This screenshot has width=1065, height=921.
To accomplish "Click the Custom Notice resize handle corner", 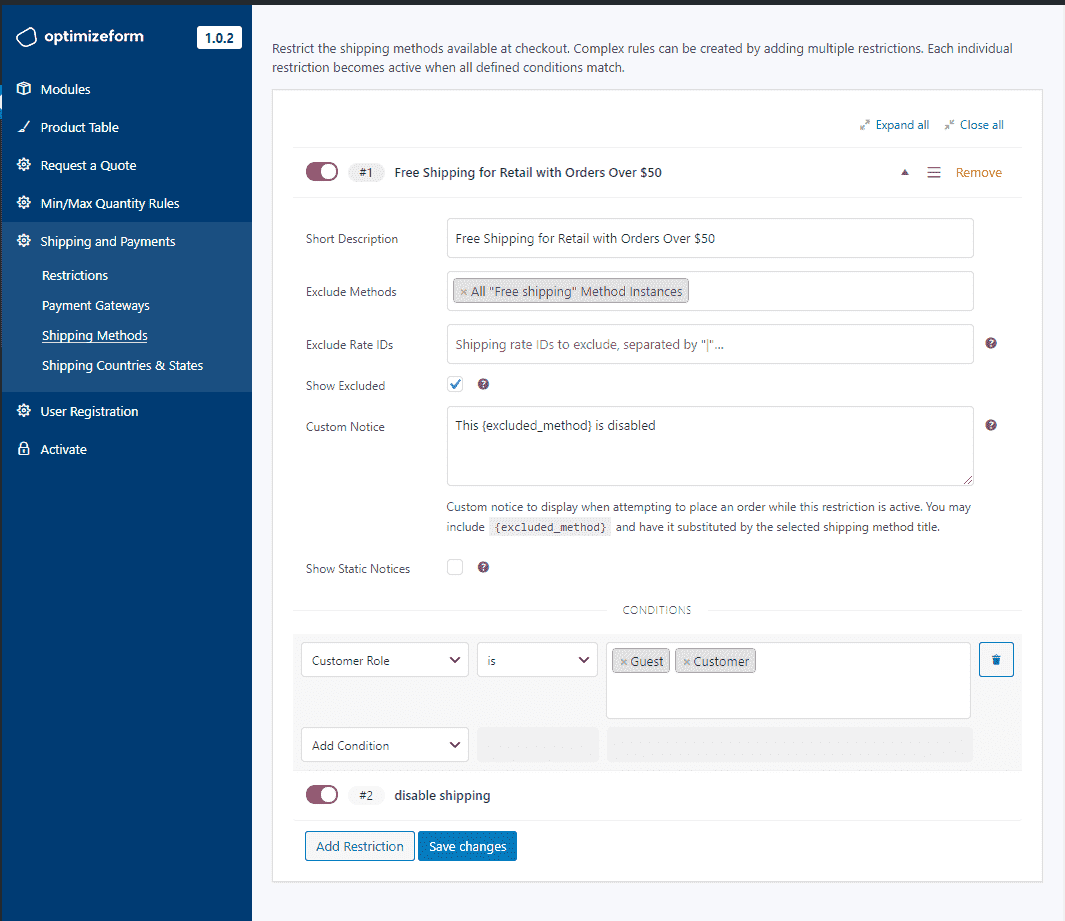I will (968, 480).
